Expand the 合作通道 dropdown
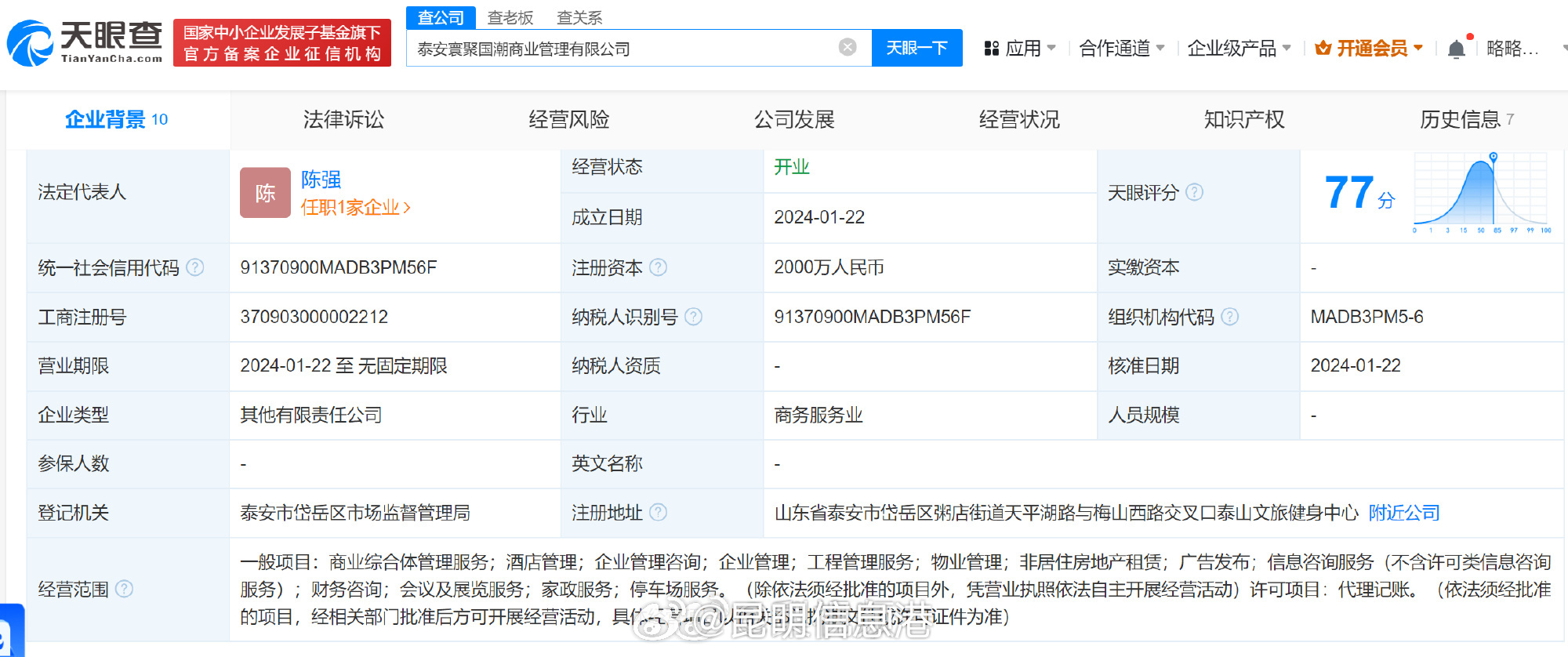Image resolution: width=1568 pixels, height=657 pixels. pyautogui.click(x=1160, y=48)
